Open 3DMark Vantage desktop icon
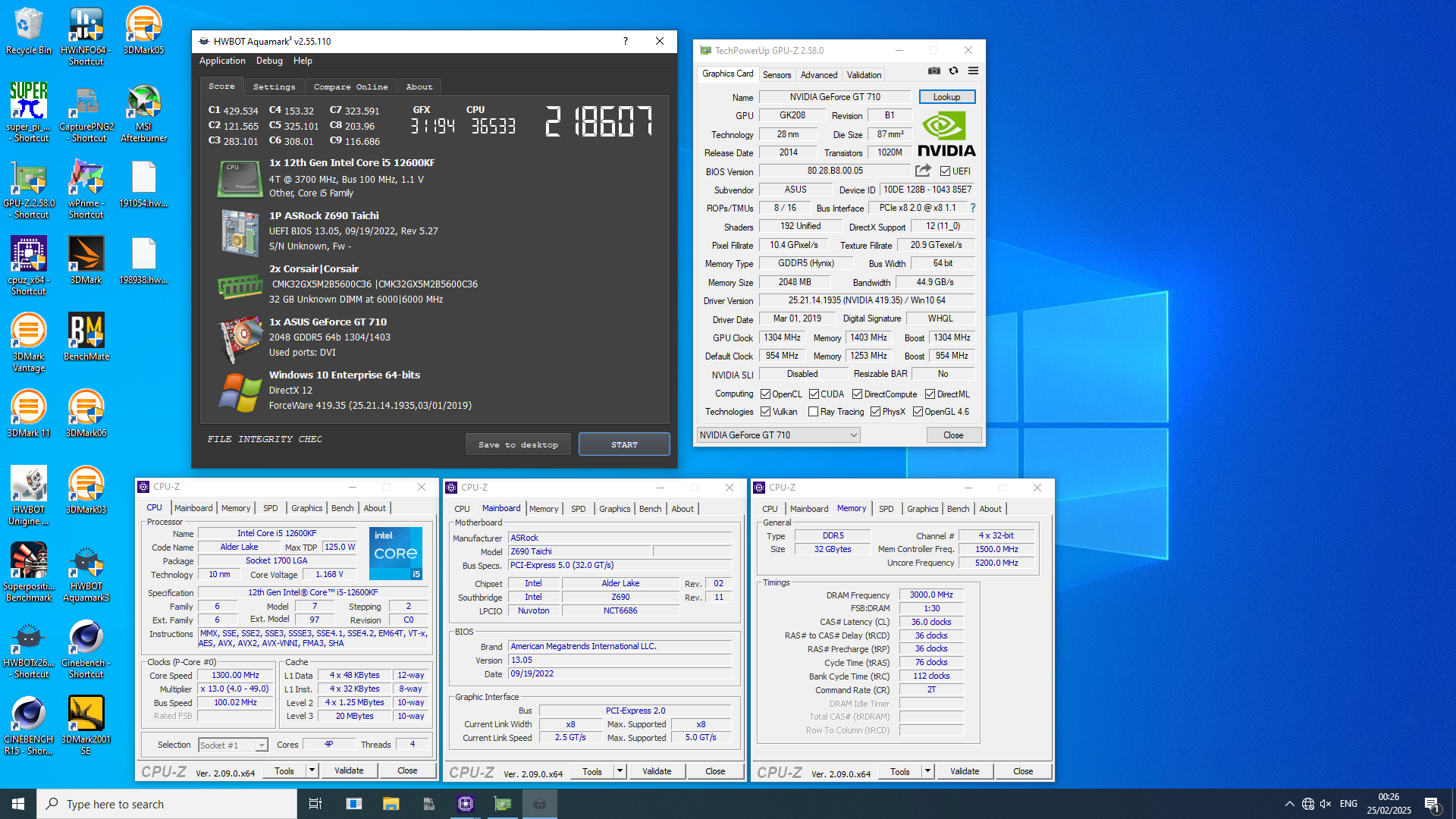Image resolution: width=1456 pixels, height=819 pixels. click(x=29, y=343)
